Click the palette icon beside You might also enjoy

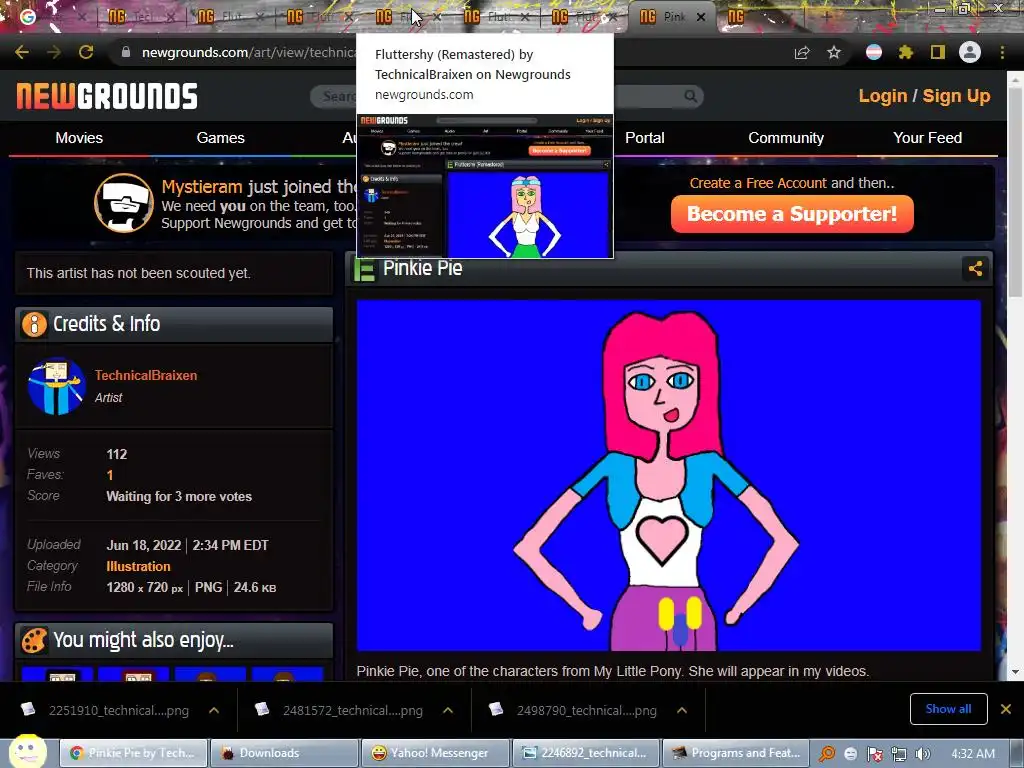tap(34, 640)
